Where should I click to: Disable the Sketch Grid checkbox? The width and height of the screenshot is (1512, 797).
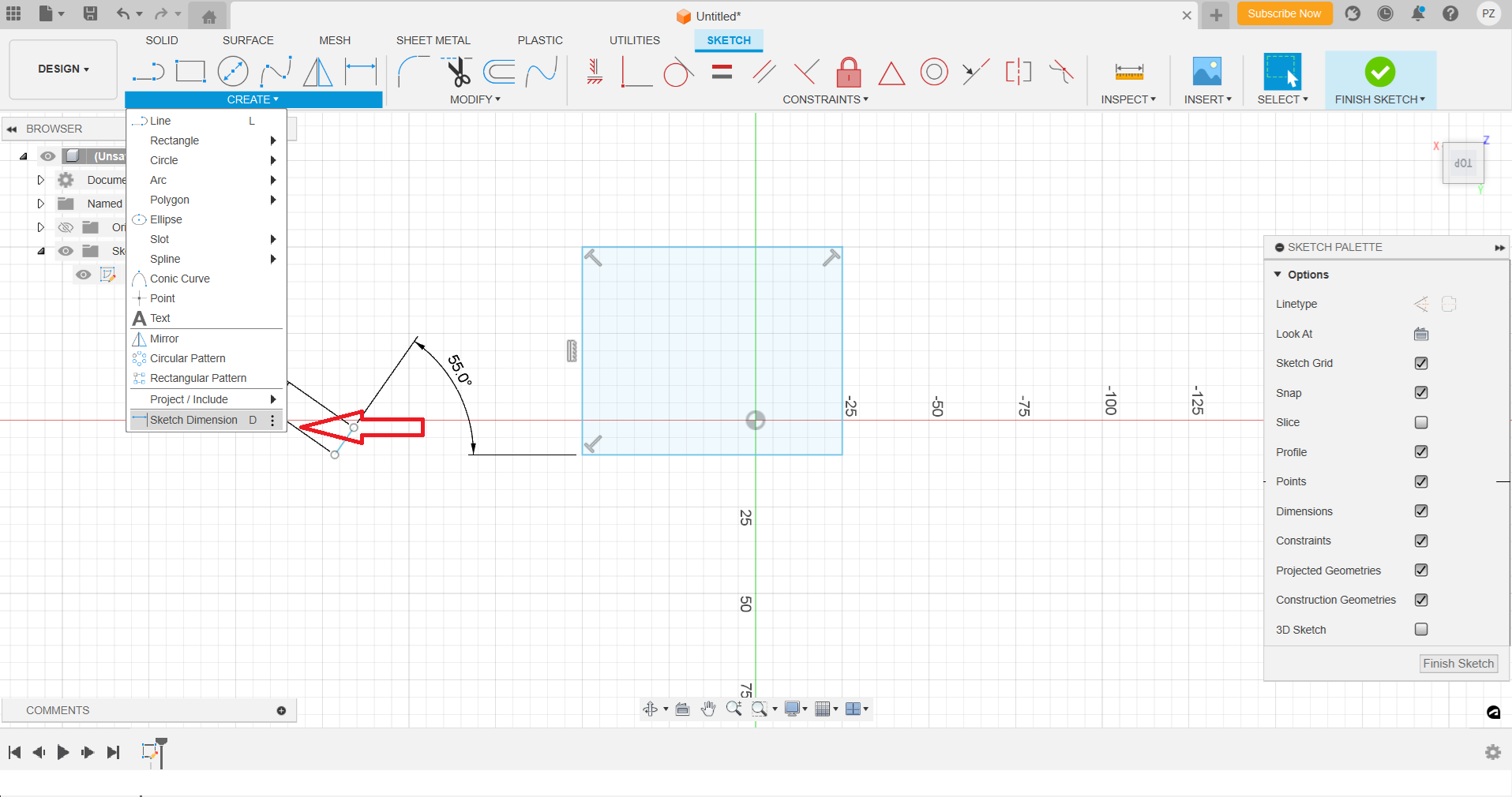pos(1421,363)
